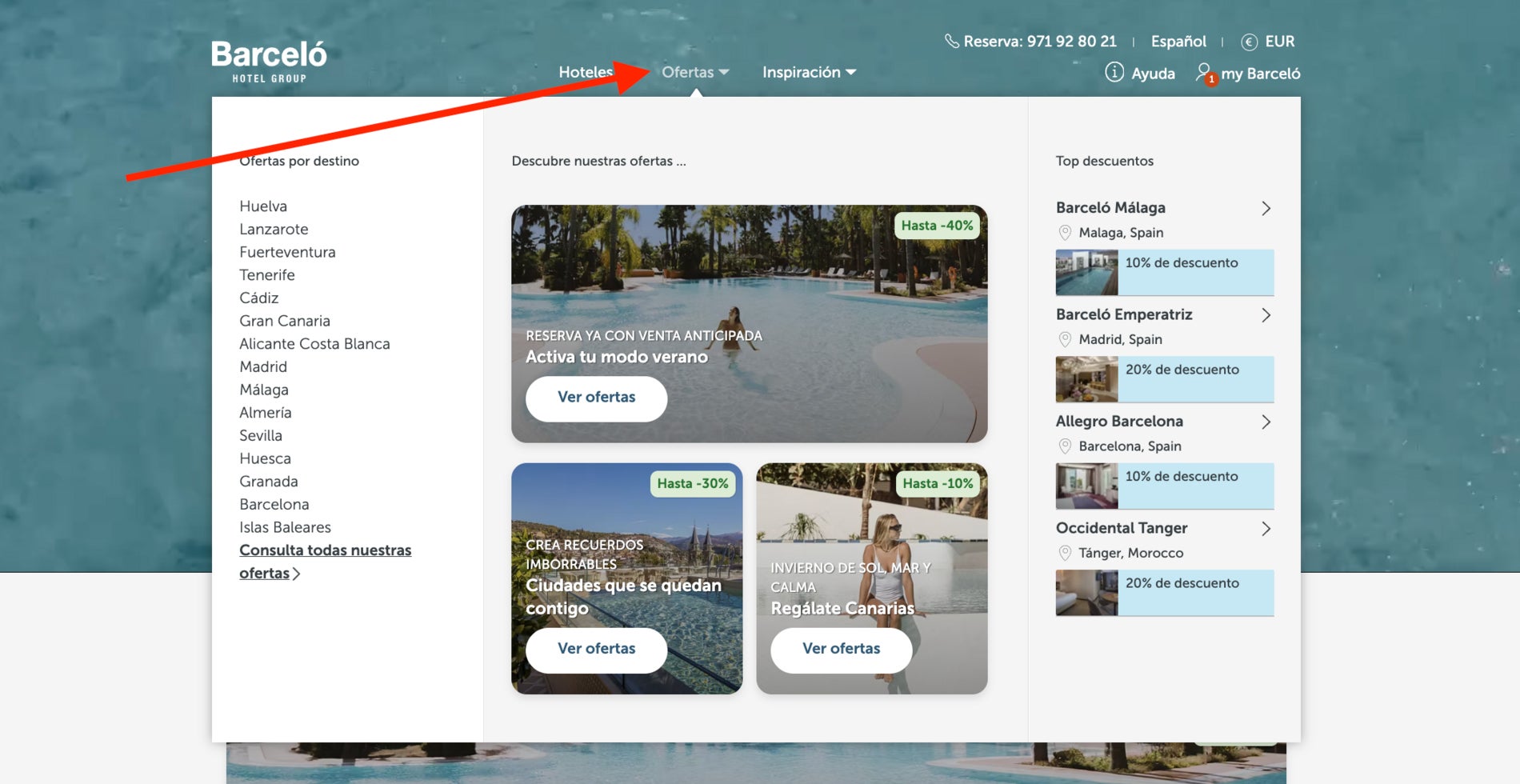Expand the Occidental Tanger discount with its chevron
1520x784 pixels.
(1266, 528)
